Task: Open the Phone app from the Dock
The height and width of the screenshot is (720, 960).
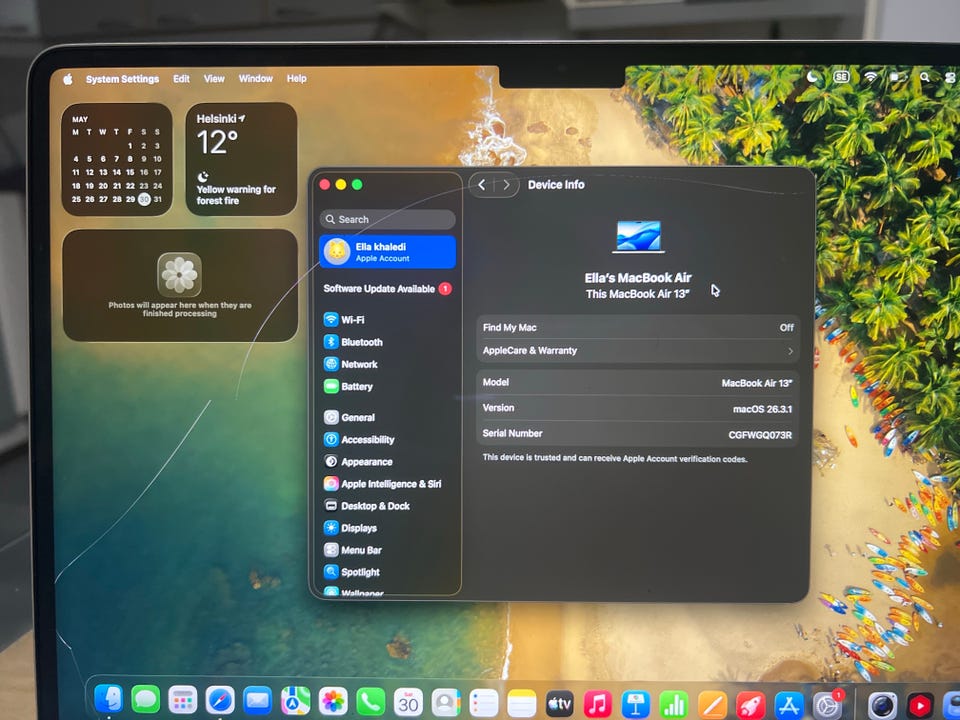Action: tap(370, 702)
